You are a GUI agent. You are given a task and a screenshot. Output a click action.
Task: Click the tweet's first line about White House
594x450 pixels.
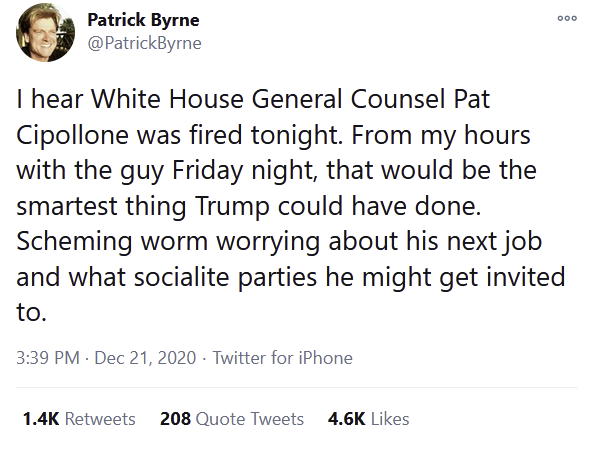(253, 99)
